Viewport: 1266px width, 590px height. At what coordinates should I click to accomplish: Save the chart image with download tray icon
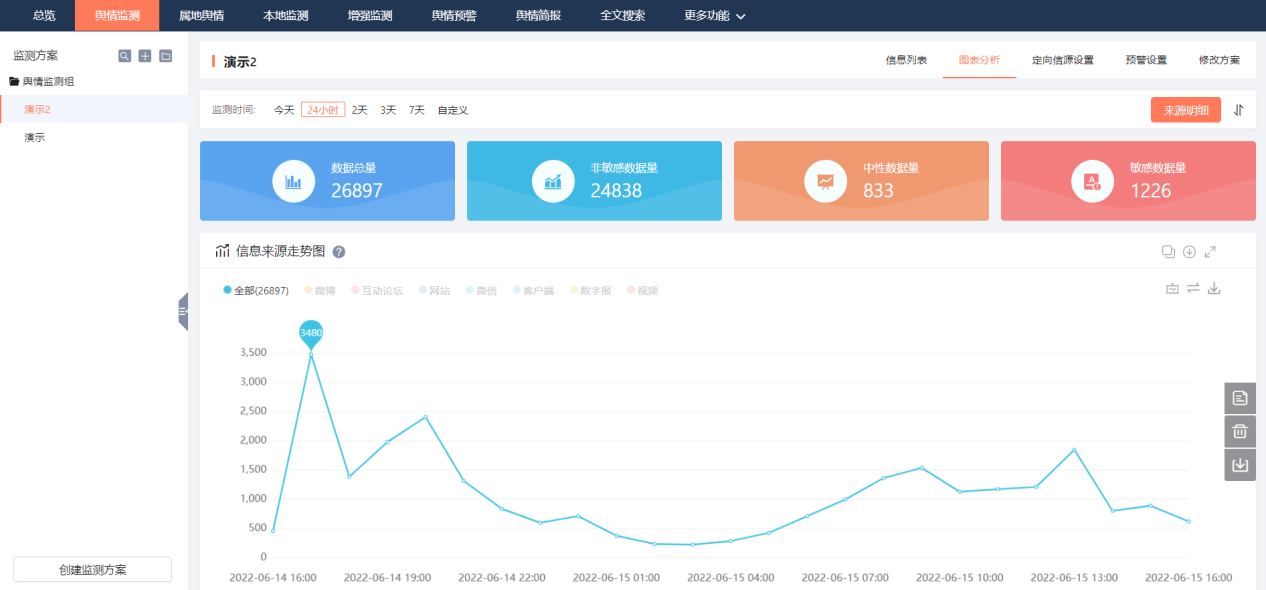point(1214,289)
